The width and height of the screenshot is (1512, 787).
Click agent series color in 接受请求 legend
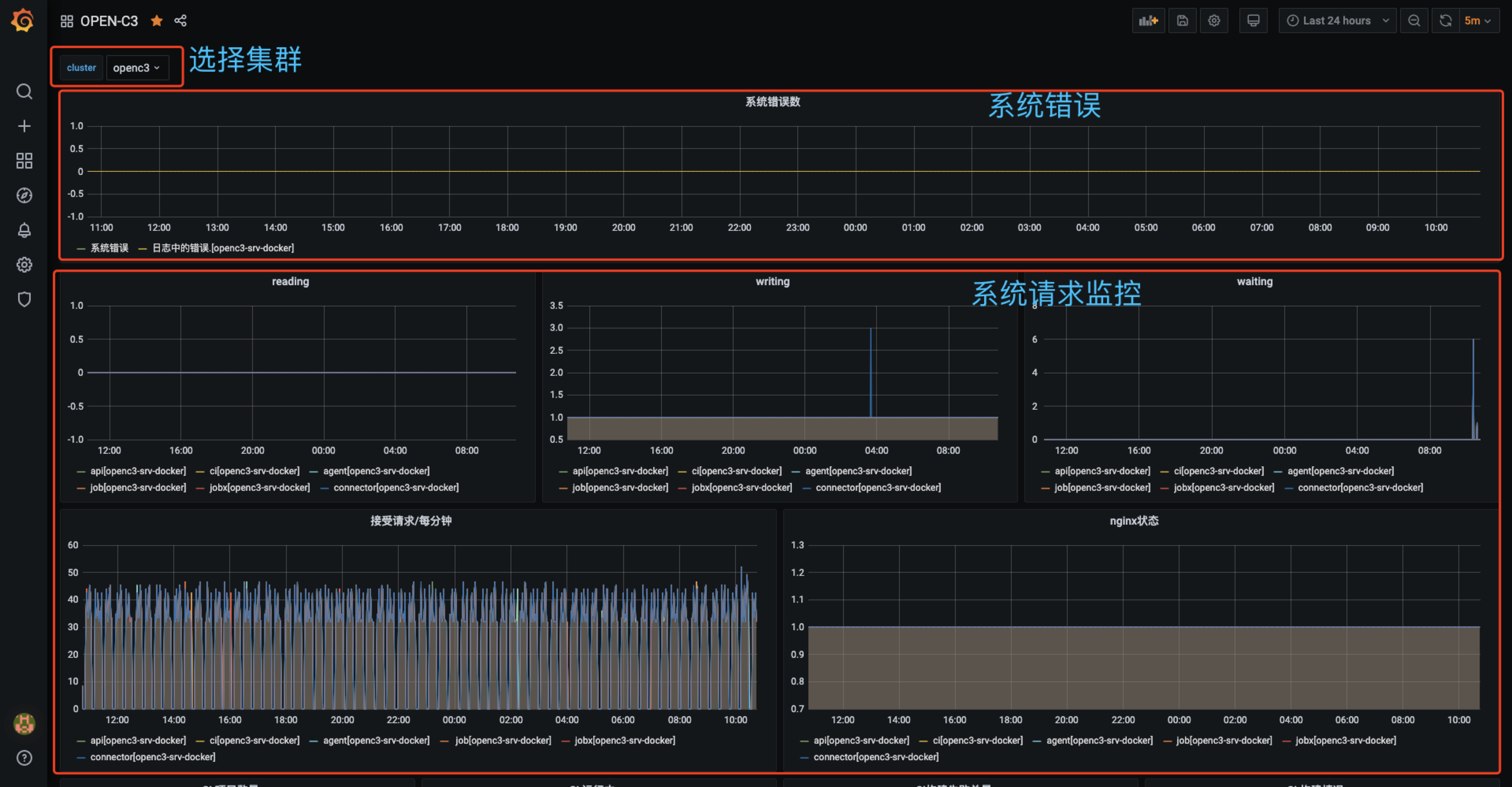(314, 741)
